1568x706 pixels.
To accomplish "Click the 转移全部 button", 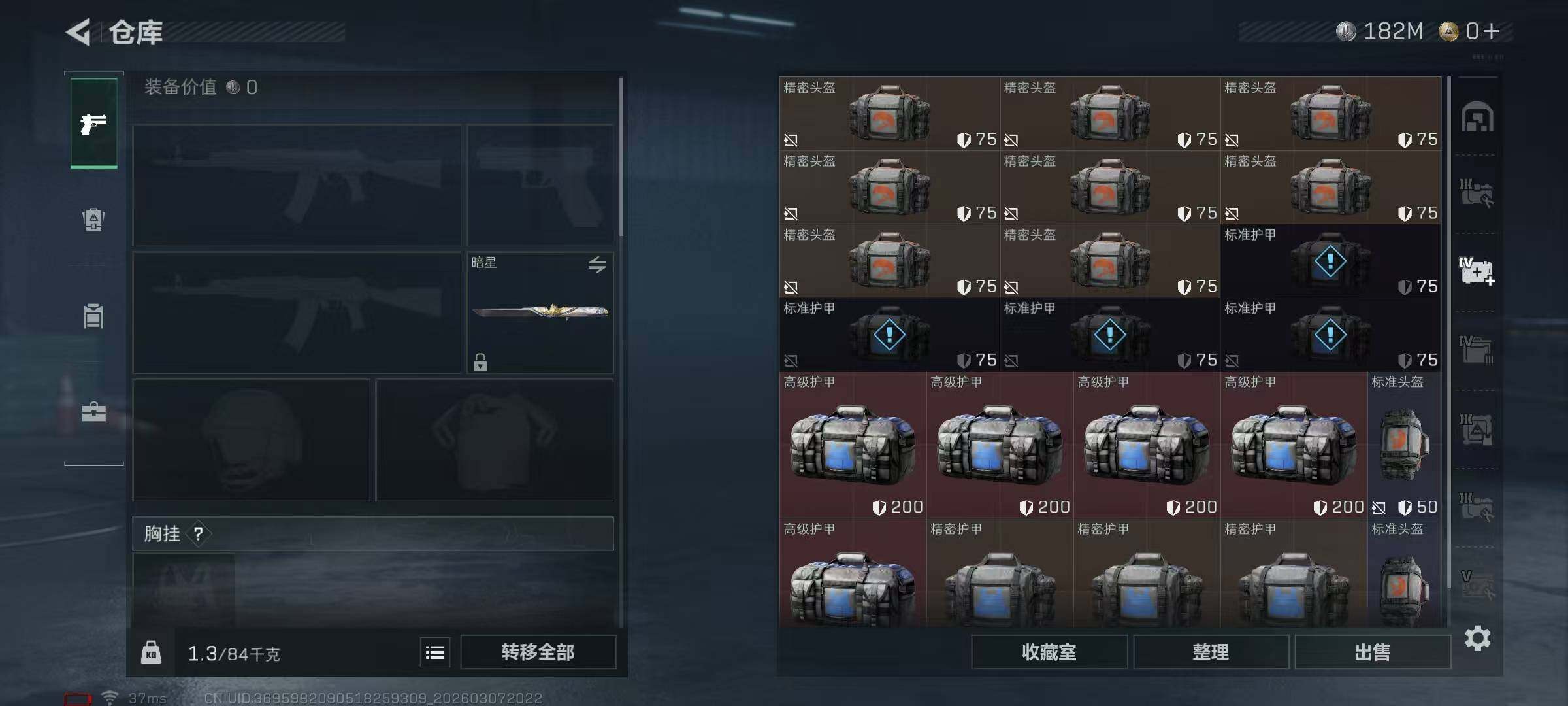I will pyautogui.click(x=538, y=652).
